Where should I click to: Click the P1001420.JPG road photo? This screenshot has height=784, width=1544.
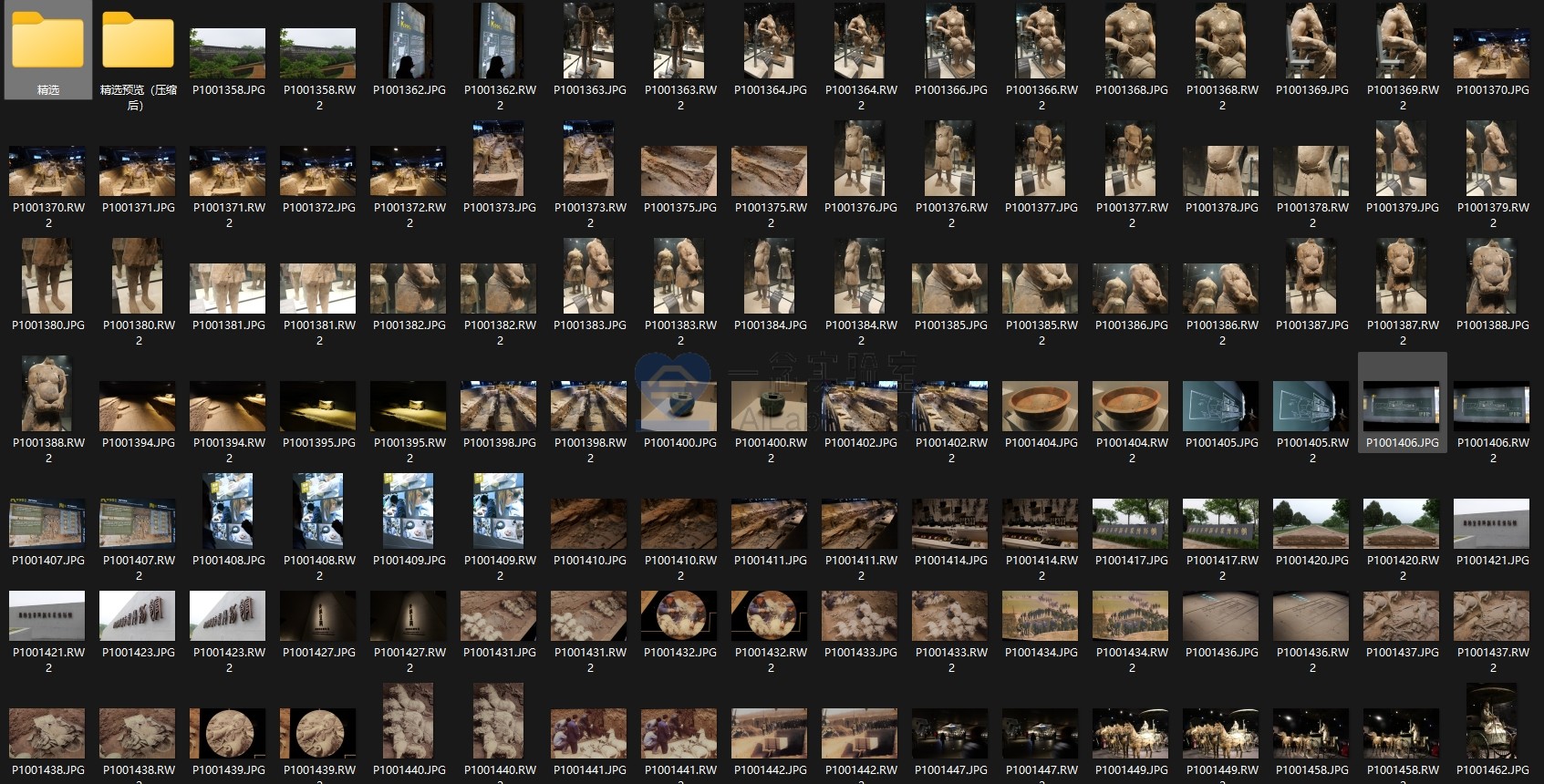pos(1311,523)
